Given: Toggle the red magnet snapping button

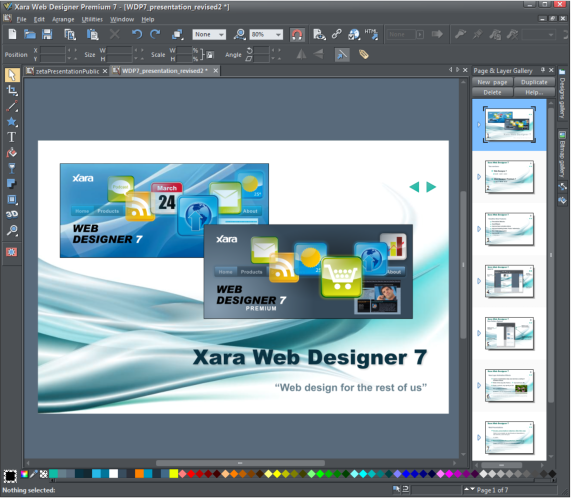Looking at the screenshot, I should (297, 35).
